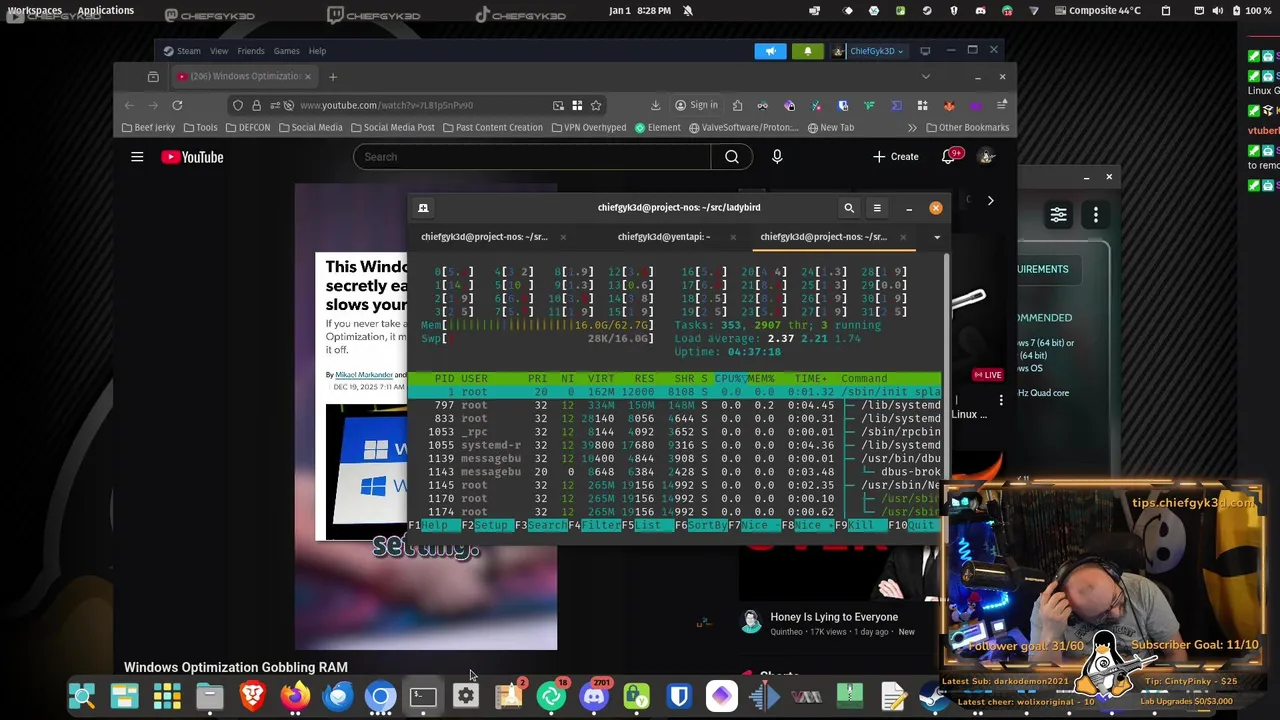The height and width of the screenshot is (720, 1280).
Task: Open the YouTube guide hamburger menu
Action: 137,157
